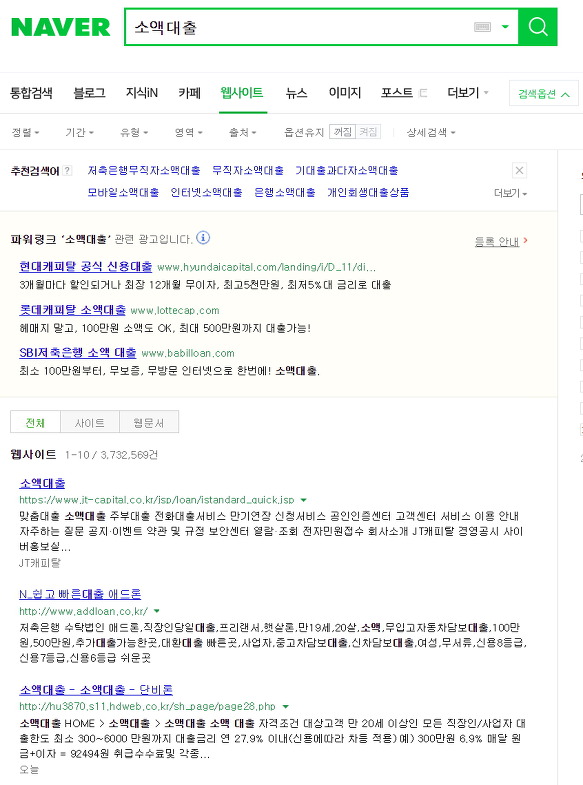
Task: Switch to the 블로그 tab
Action: 89,93
